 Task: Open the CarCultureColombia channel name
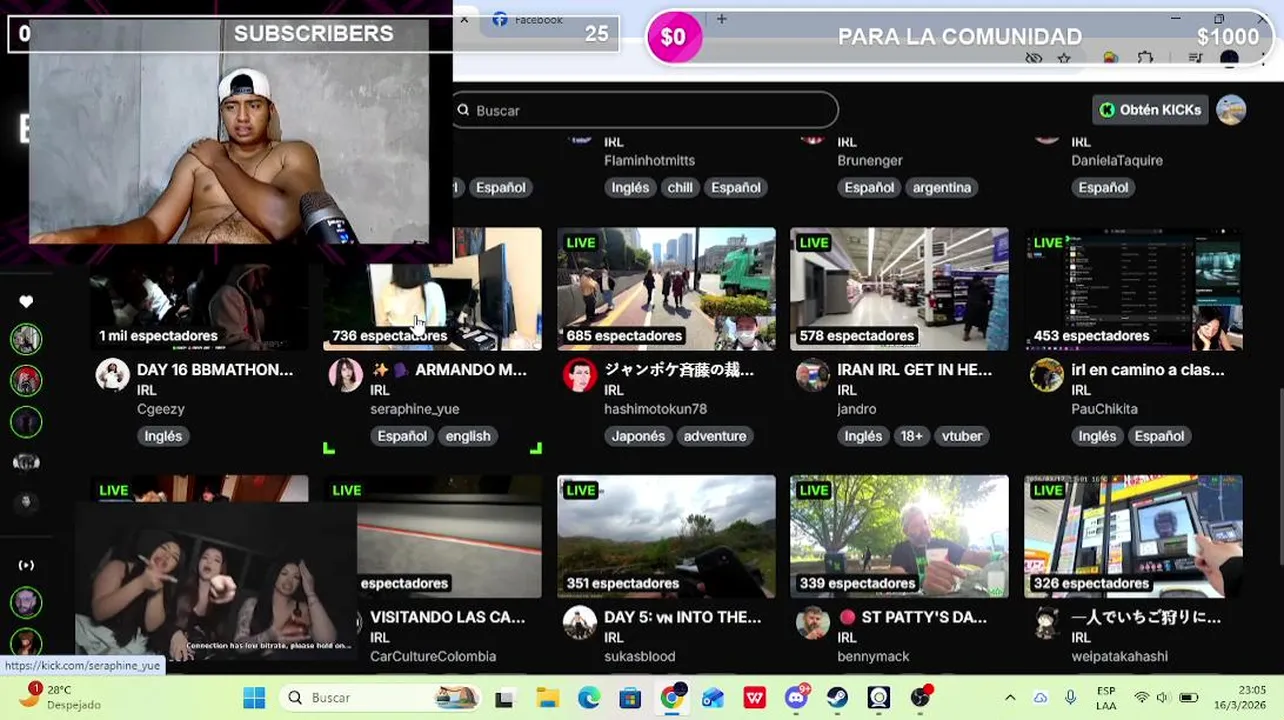(x=433, y=656)
